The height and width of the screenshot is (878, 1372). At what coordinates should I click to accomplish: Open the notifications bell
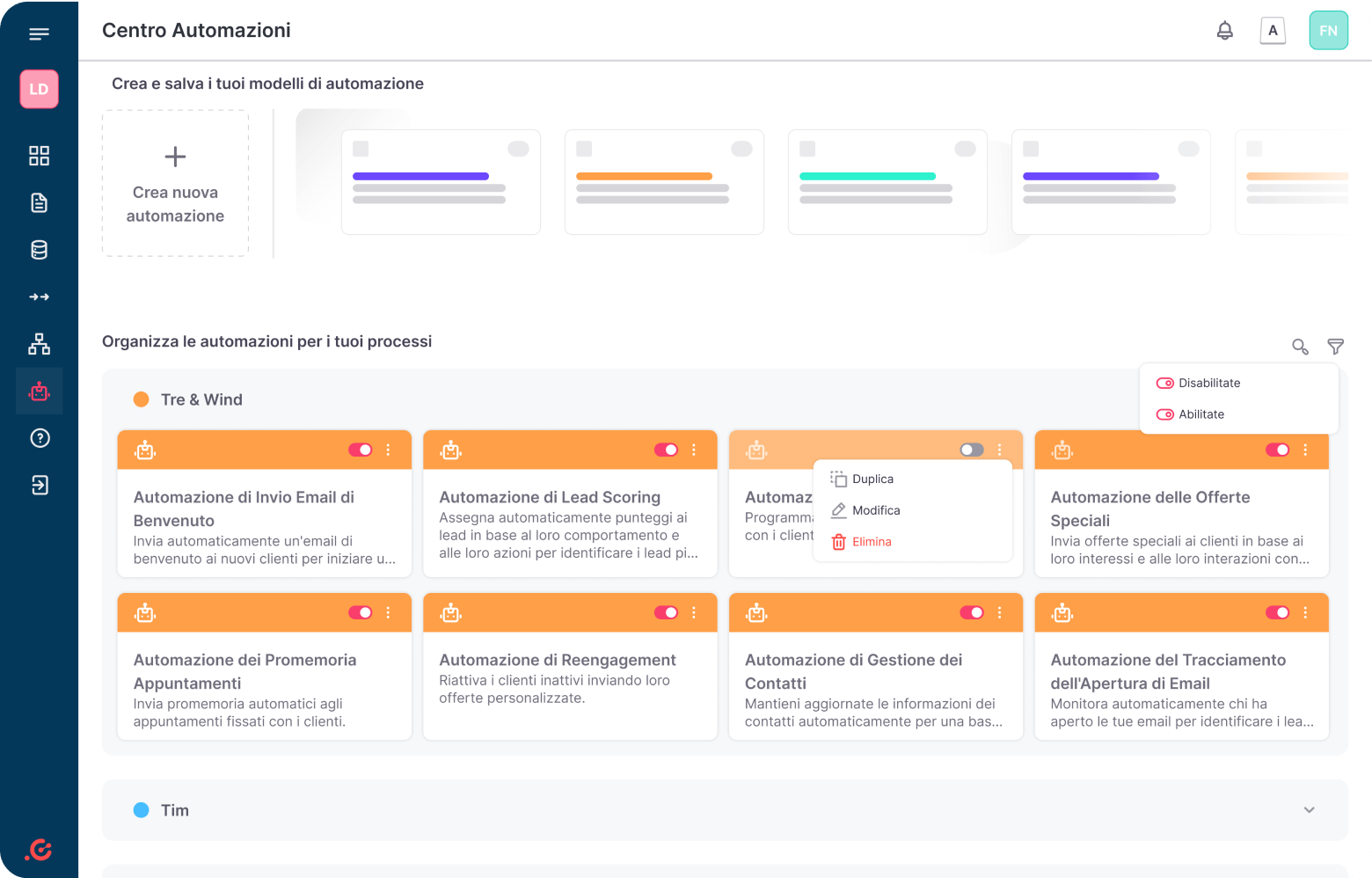tap(1224, 31)
